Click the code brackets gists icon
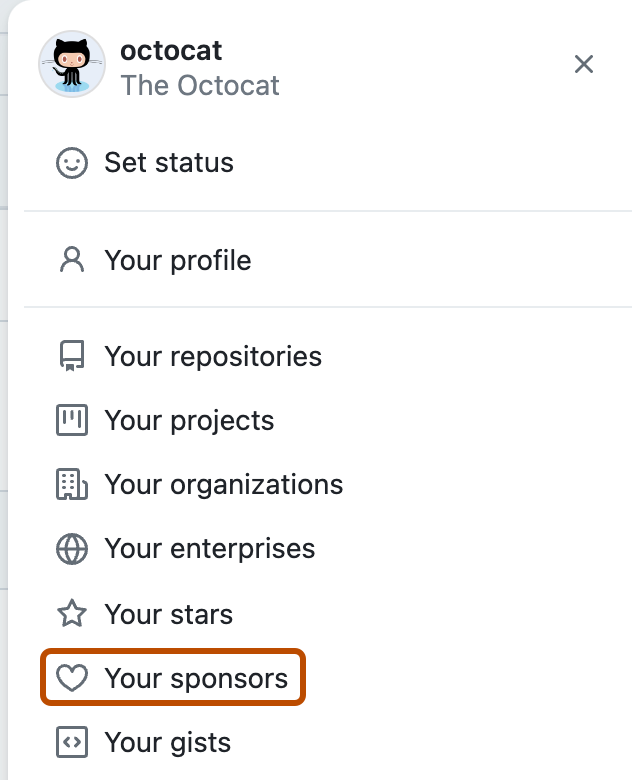This screenshot has height=780, width=638. tap(72, 743)
